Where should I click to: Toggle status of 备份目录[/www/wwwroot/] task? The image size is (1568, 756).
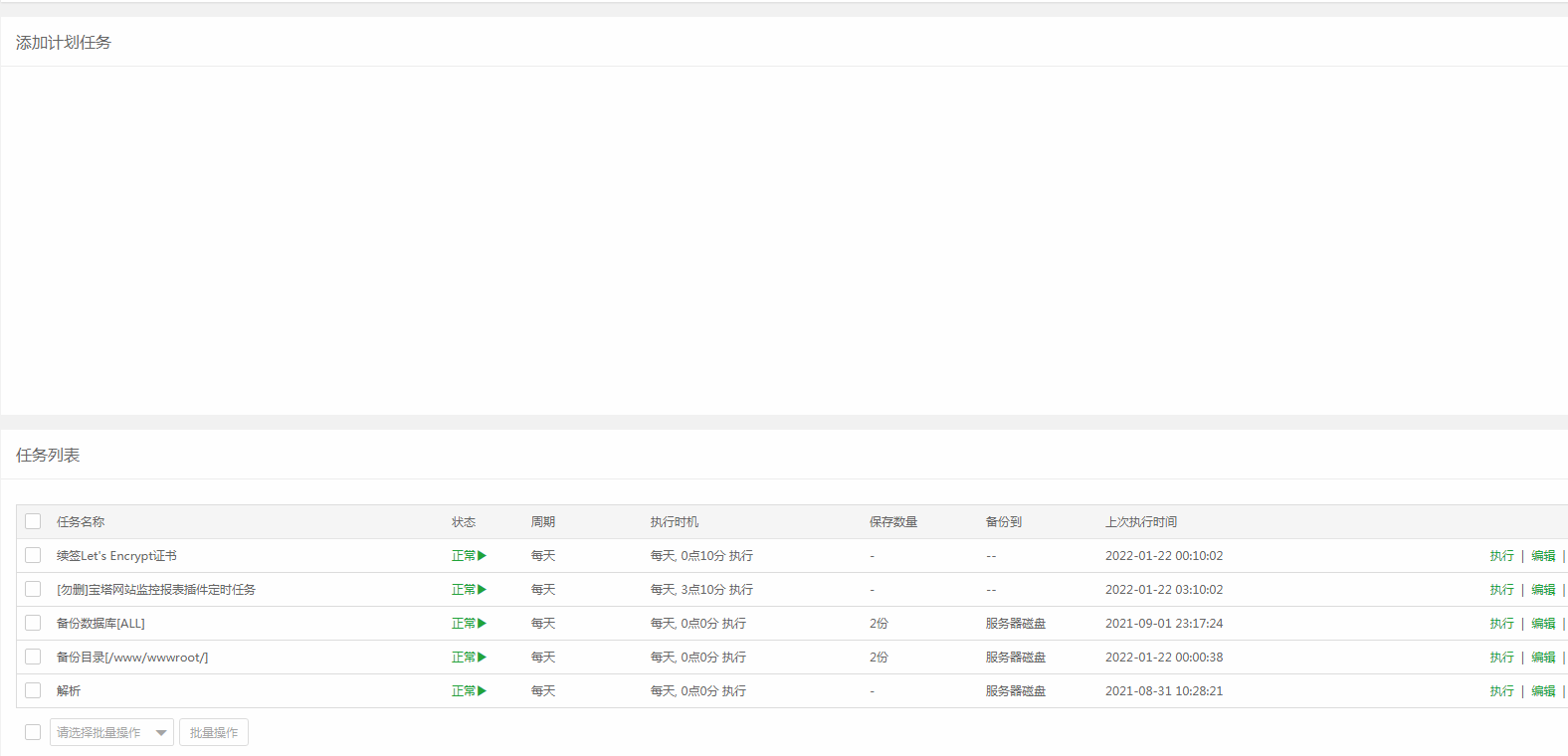pyautogui.click(x=469, y=658)
